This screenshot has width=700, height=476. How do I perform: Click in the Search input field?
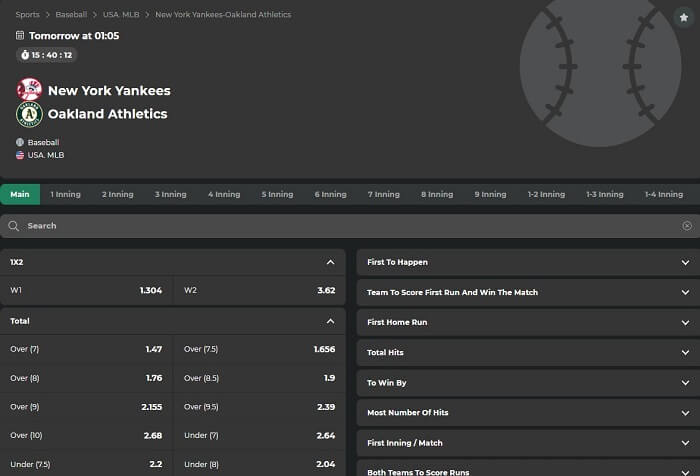pos(350,225)
